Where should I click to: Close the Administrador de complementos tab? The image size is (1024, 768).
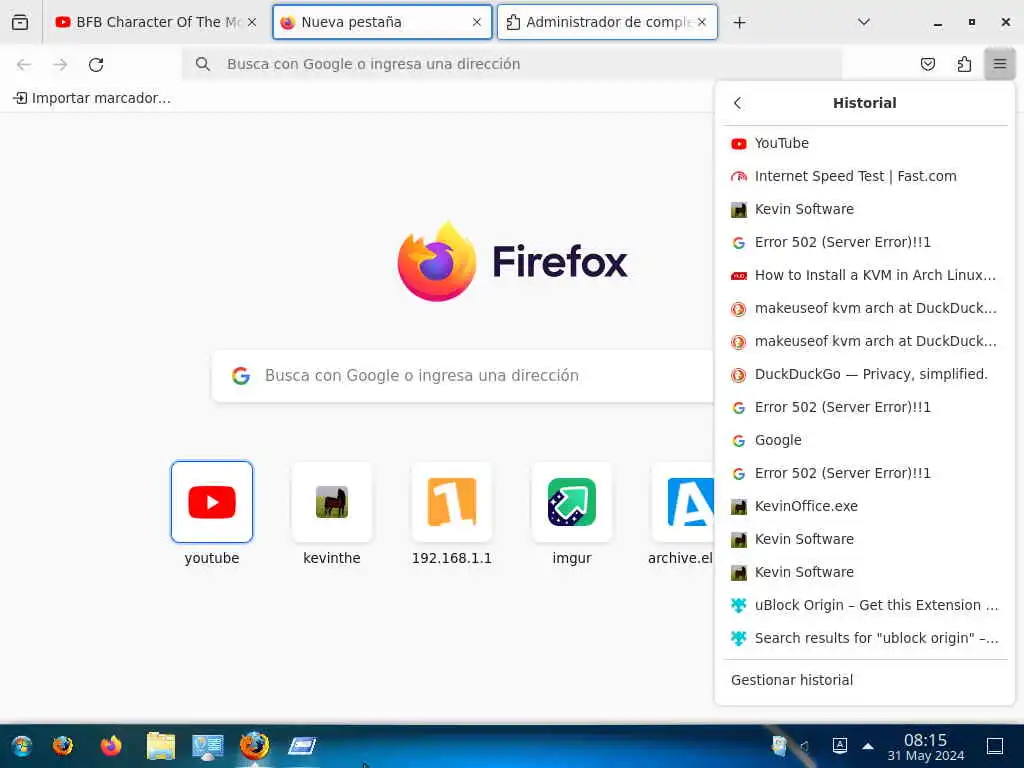tap(702, 22)
